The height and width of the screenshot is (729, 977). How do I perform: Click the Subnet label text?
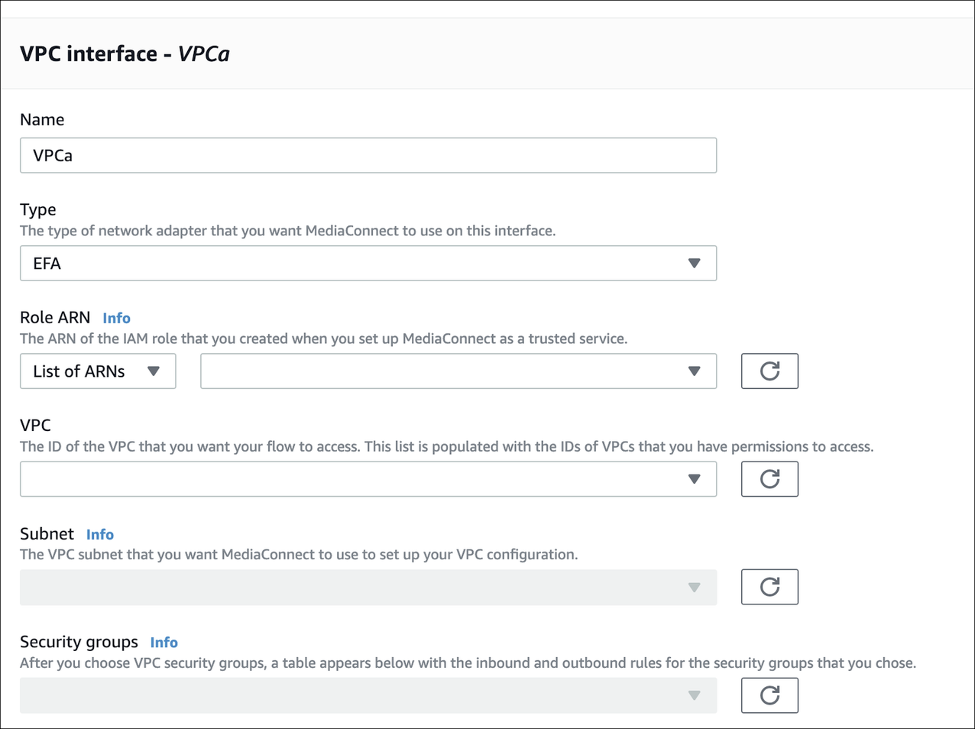click(x=47, y=534)
